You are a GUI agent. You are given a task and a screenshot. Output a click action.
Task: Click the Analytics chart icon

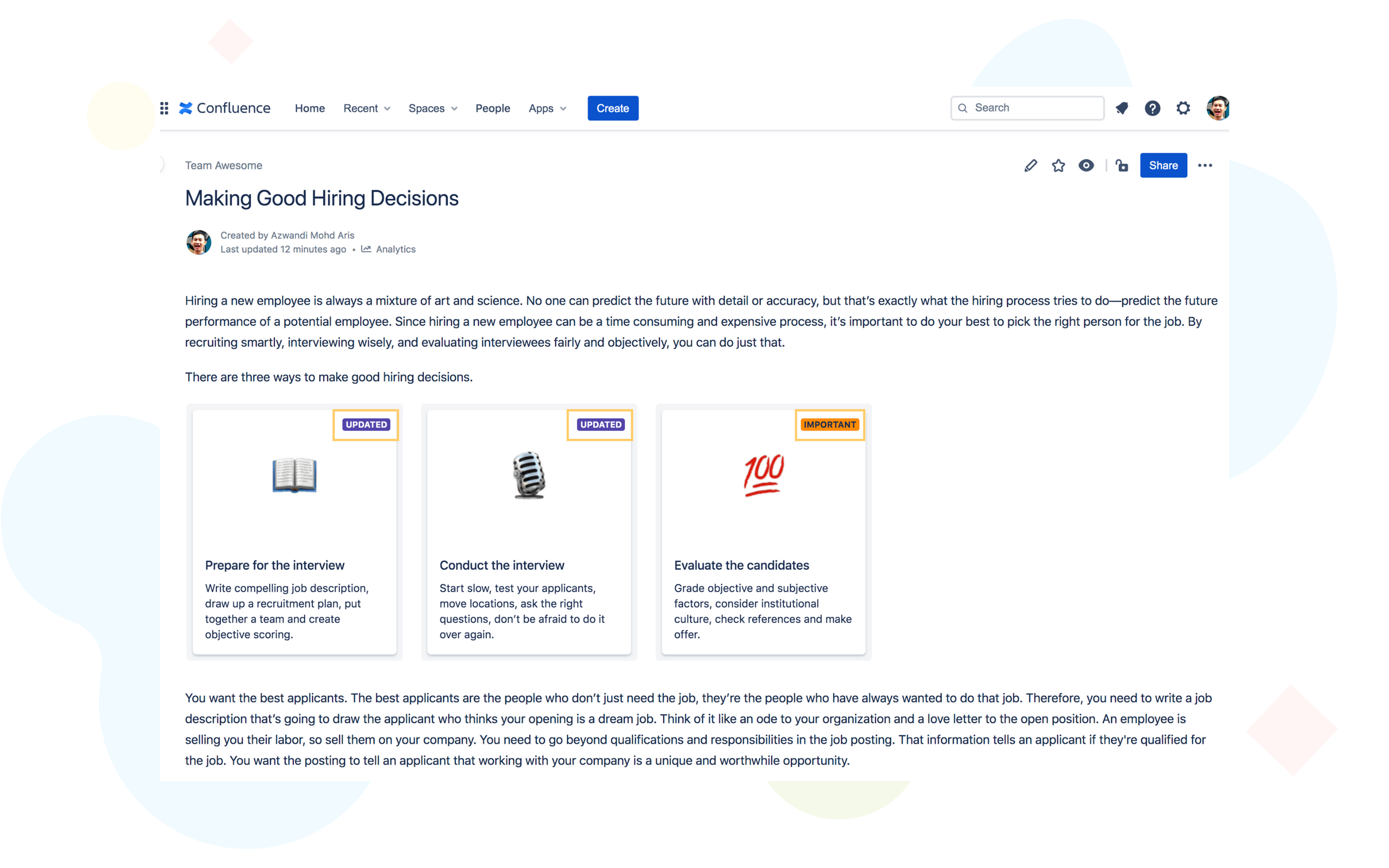click(x=366, y=249)
